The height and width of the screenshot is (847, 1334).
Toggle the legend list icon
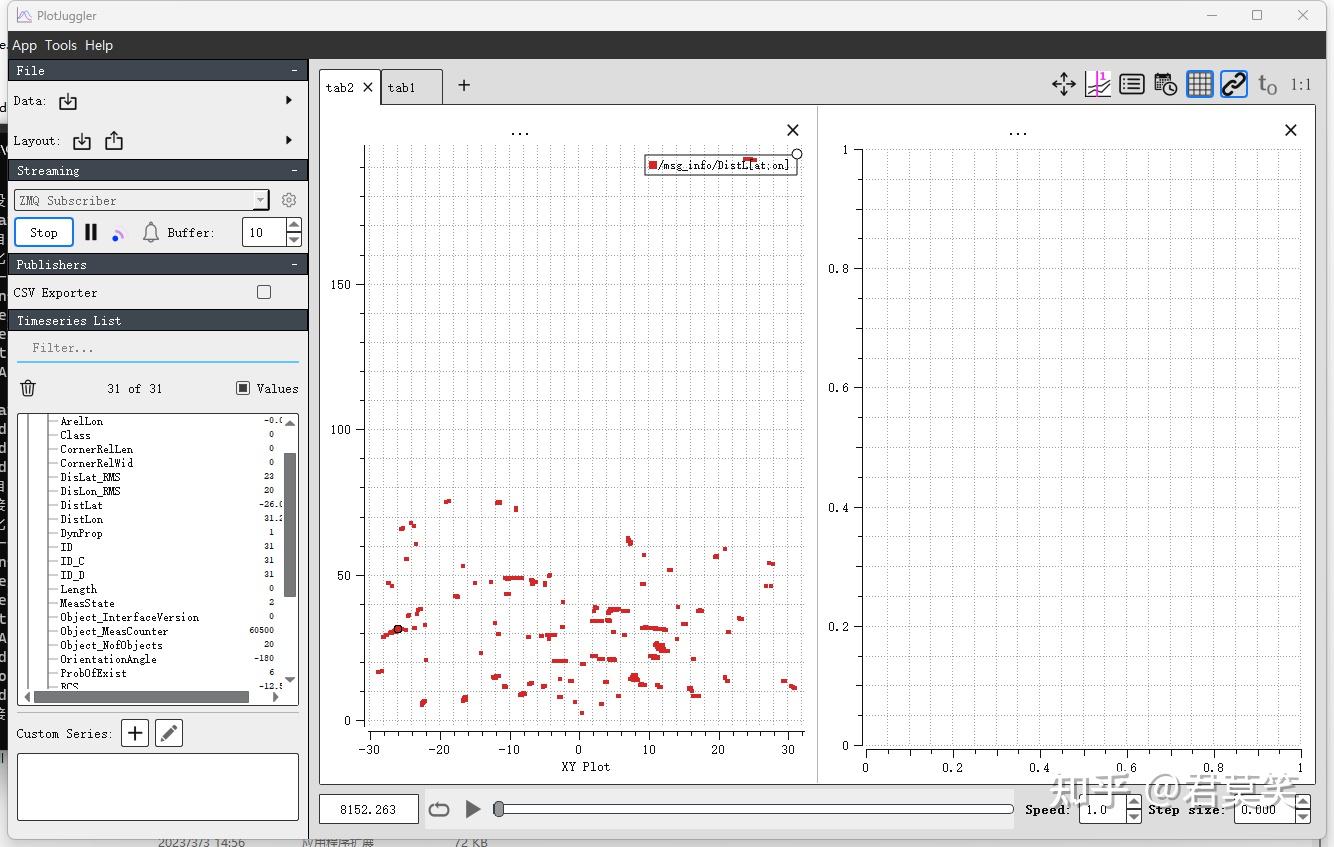(x=1132, y=85)
